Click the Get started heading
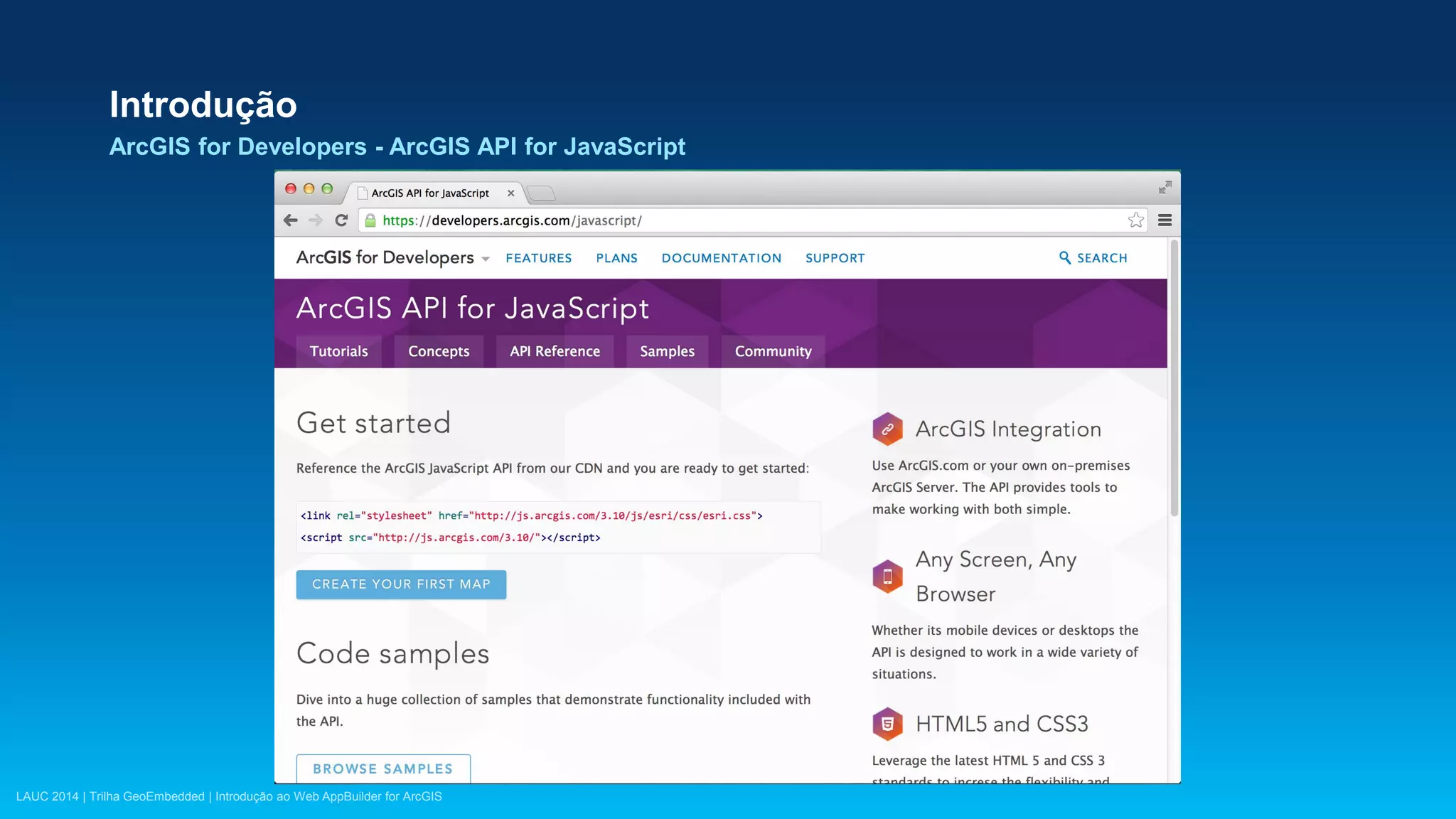 coord(373,423)
